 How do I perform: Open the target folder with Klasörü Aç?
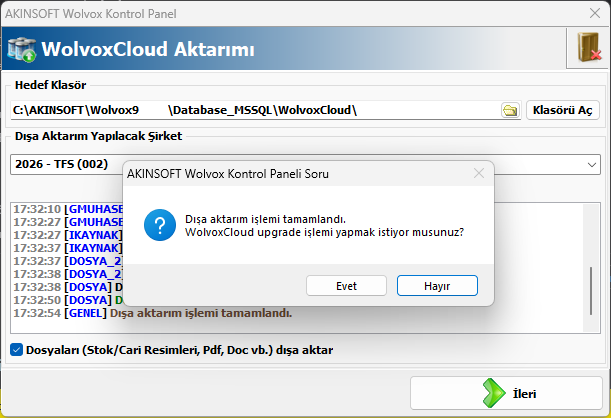click(x=562, y=110)
